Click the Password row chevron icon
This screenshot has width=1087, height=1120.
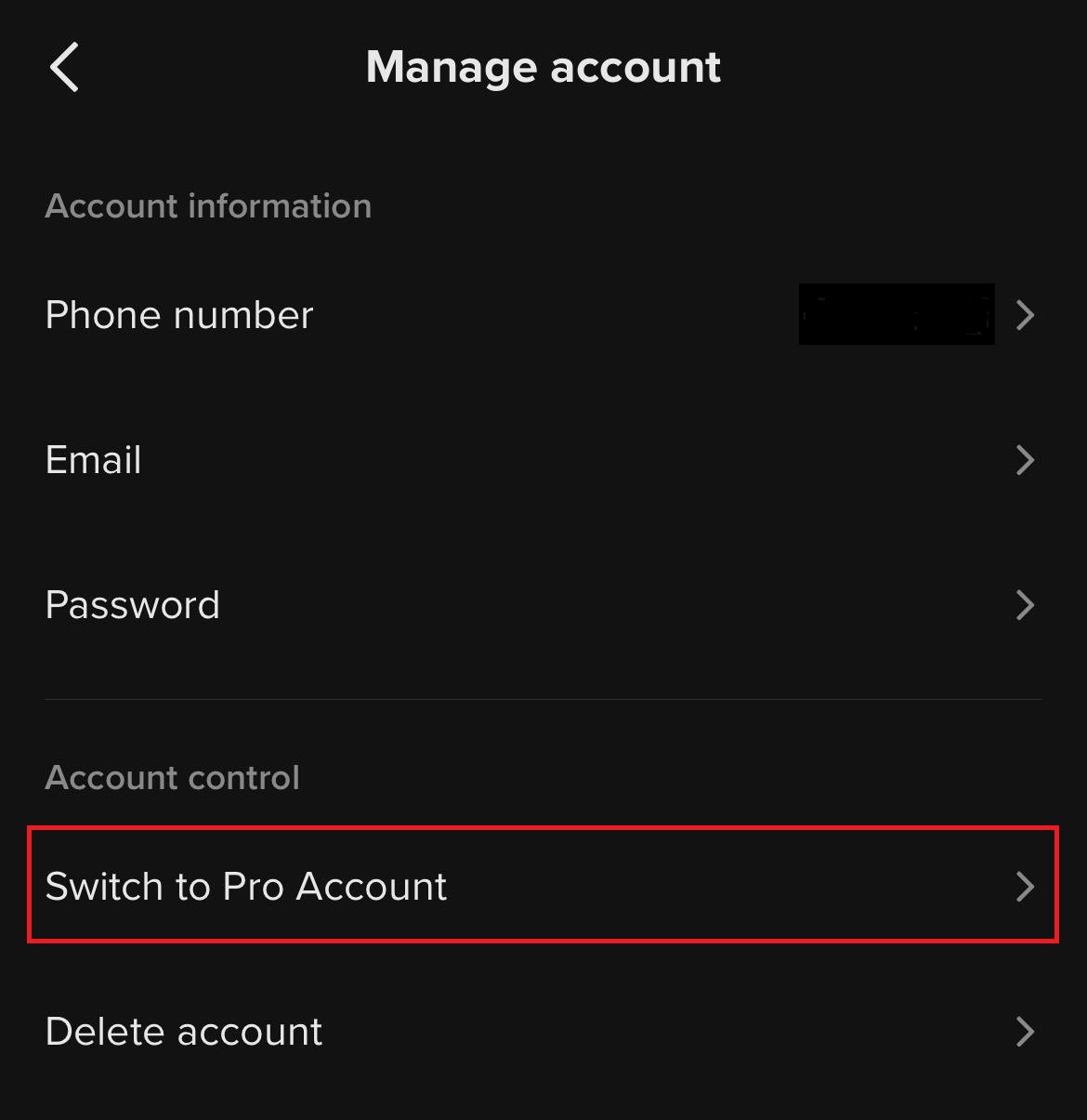coord(1025,605)
